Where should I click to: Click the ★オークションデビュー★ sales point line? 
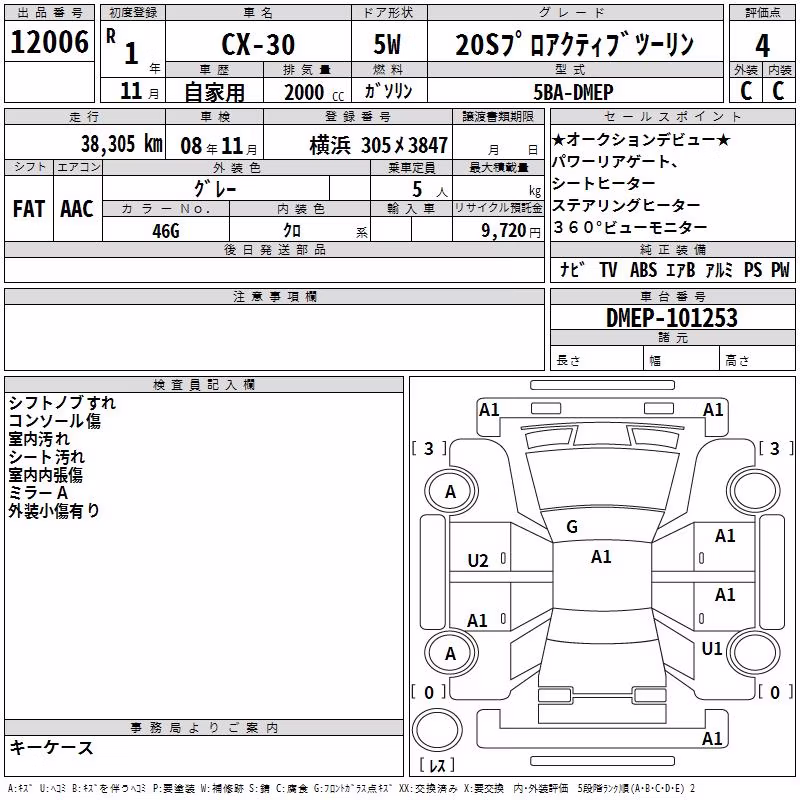pos(641,139)
